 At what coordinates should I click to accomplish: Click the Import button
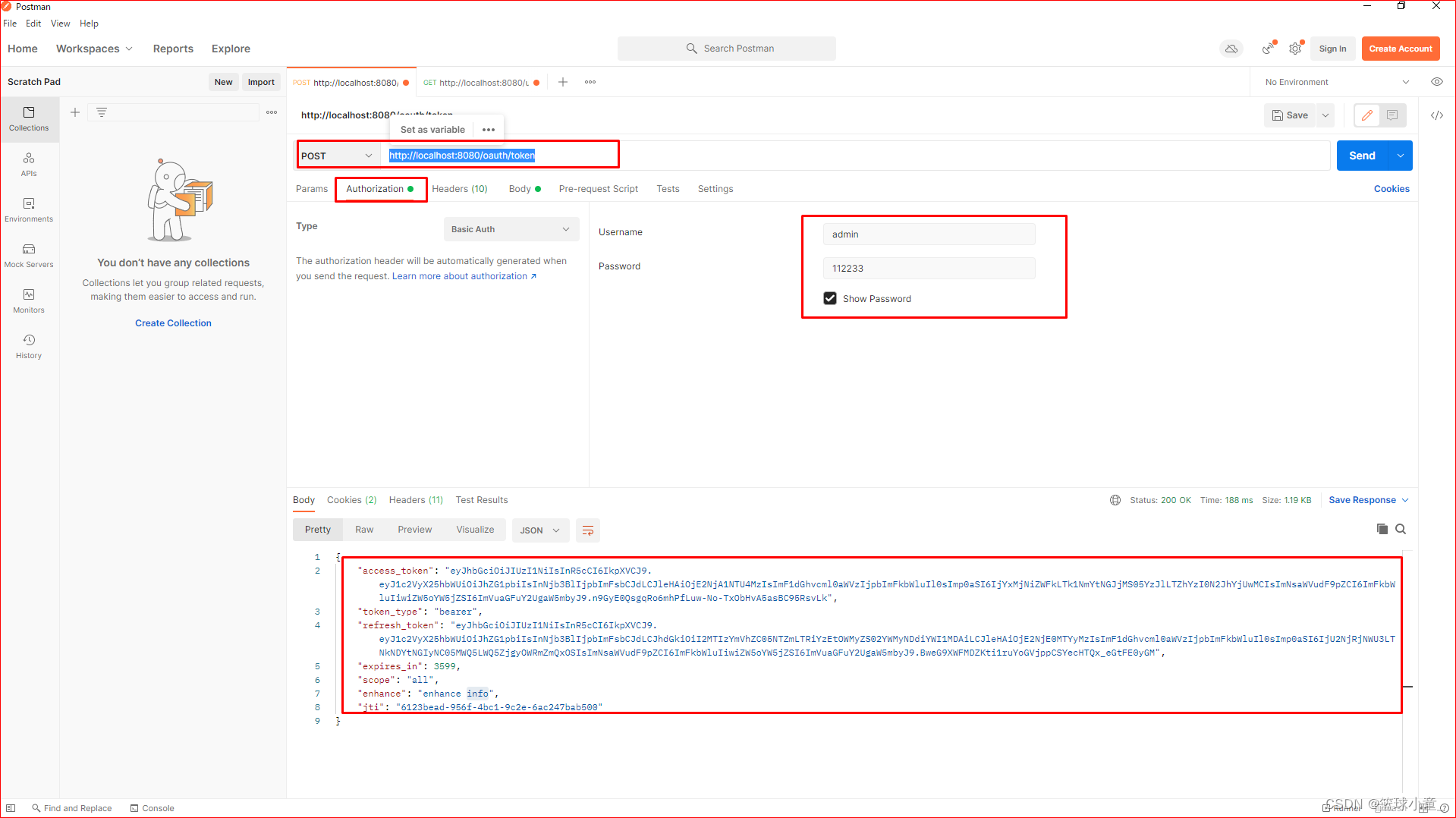click(x=261, y=82)
